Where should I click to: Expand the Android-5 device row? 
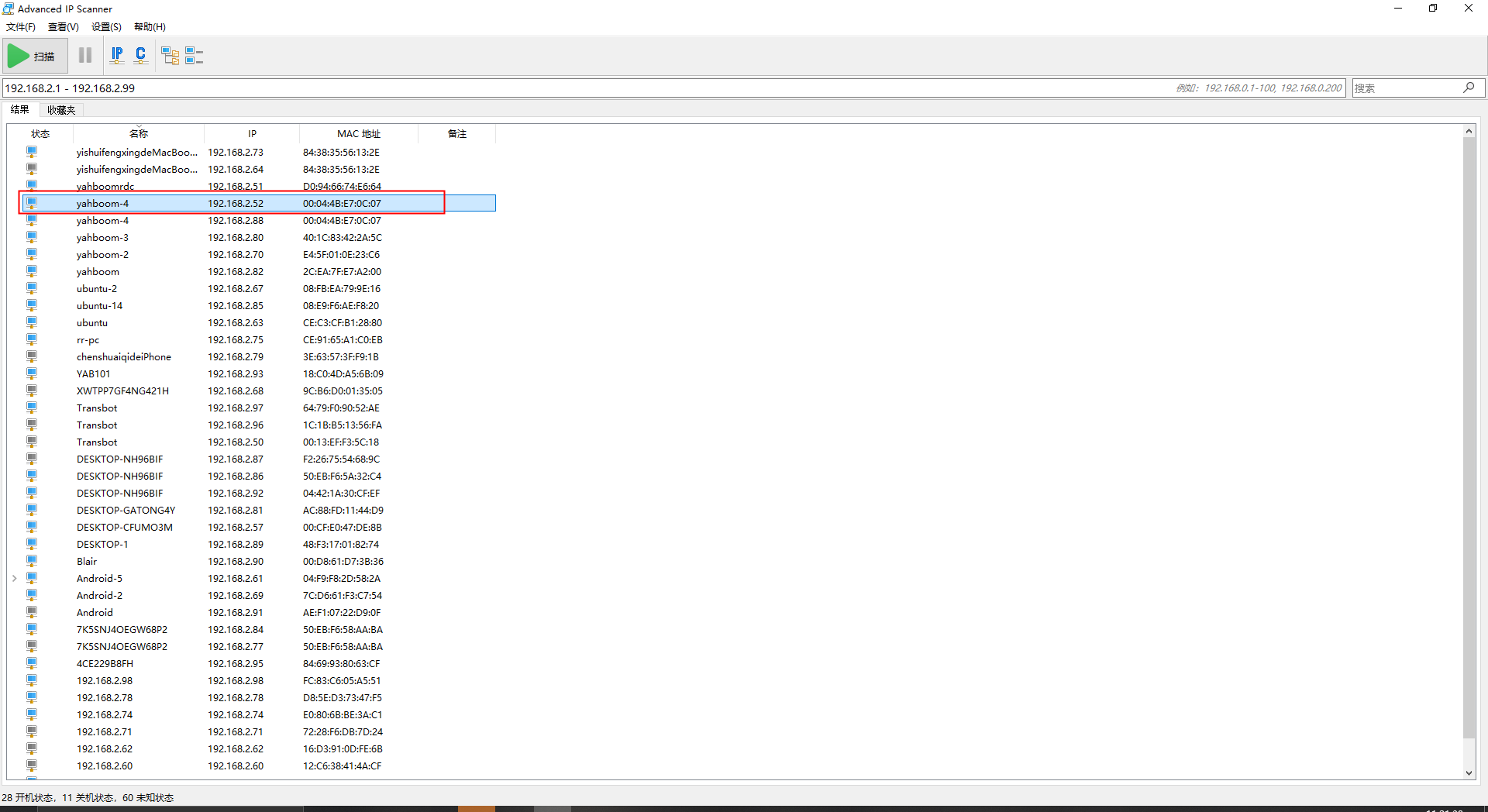14,578
